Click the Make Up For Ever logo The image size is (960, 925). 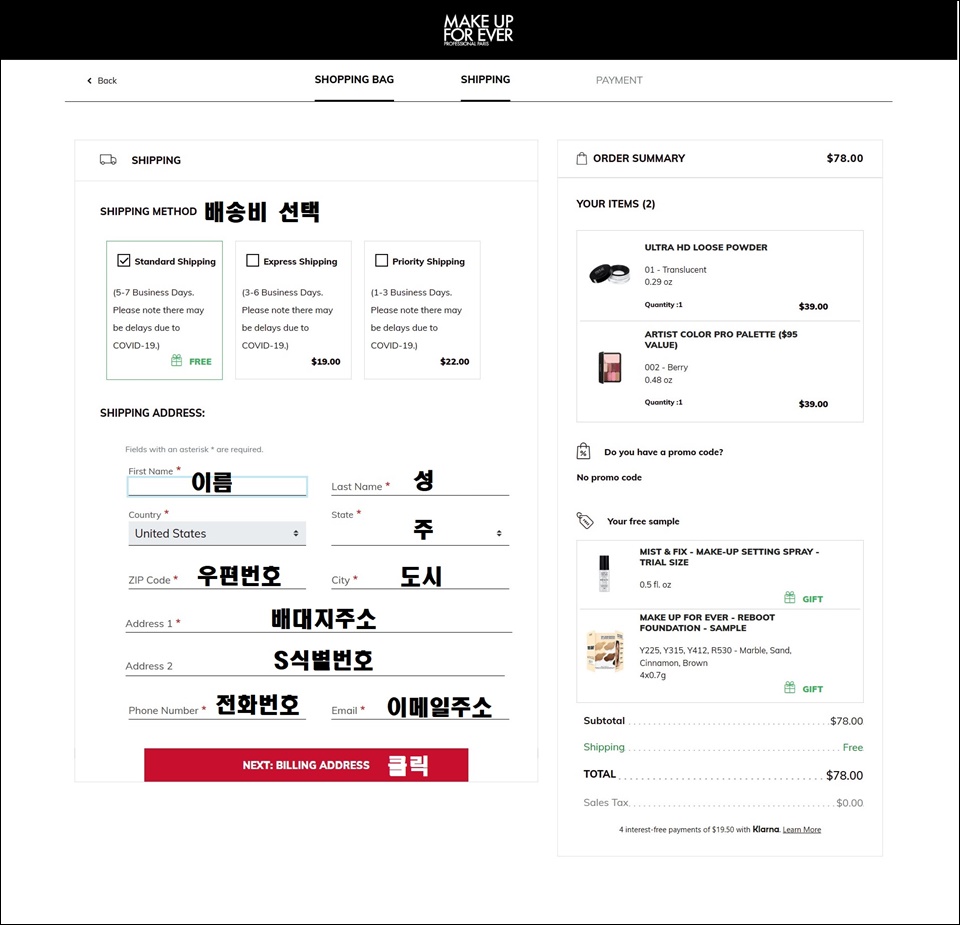tap(478, 30)
